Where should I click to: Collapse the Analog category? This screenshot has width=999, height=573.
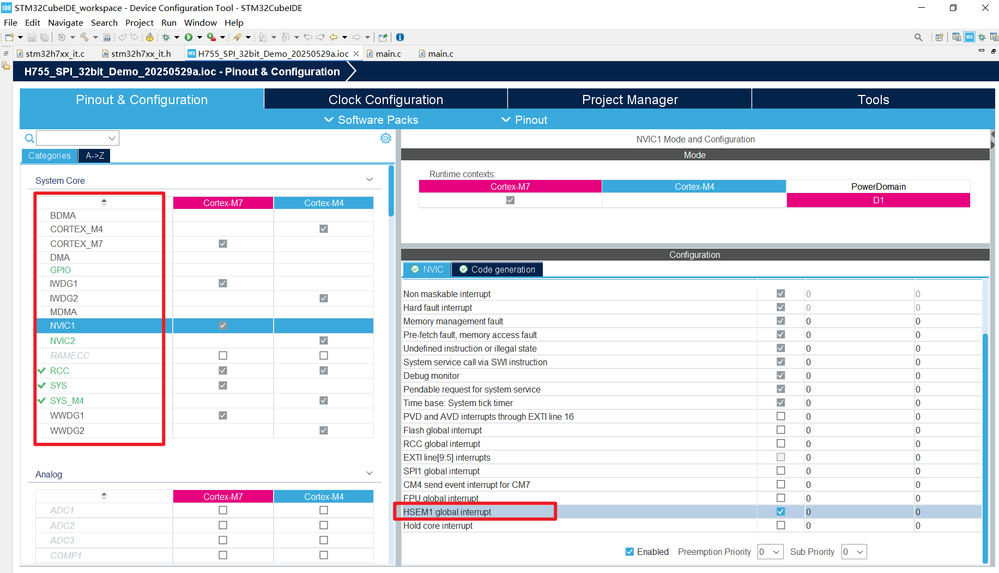pyautogui.click(x=369, y=473)
